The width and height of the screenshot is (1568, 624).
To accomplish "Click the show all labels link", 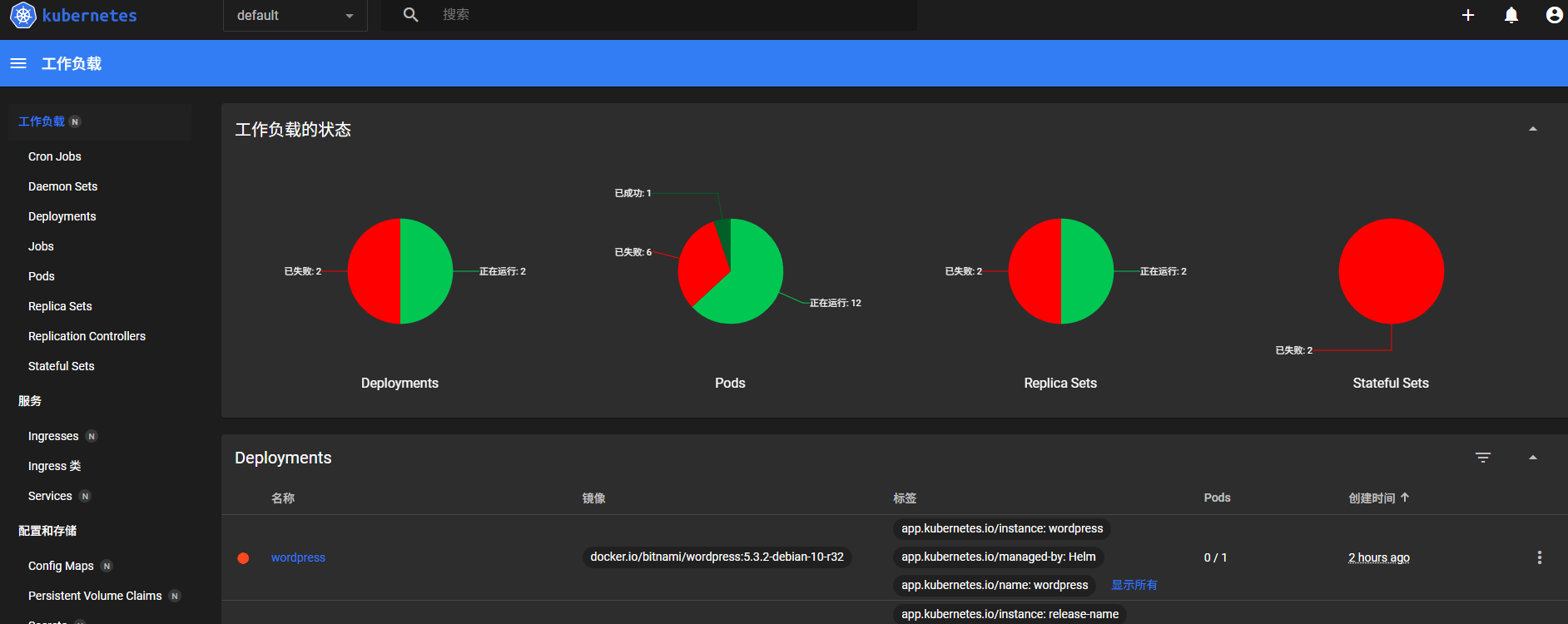I will [1134, 585].
